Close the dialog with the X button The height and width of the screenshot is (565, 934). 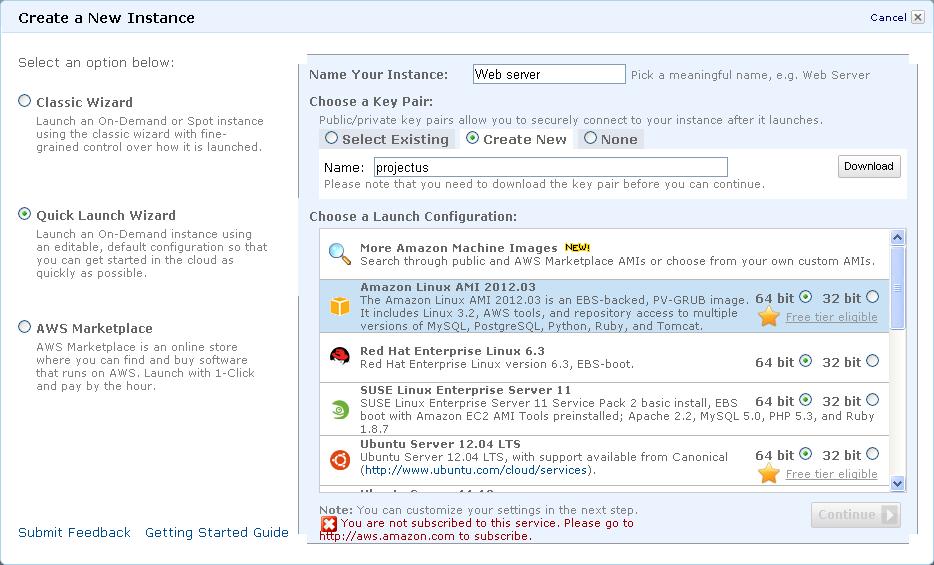(x=918, y=17)
